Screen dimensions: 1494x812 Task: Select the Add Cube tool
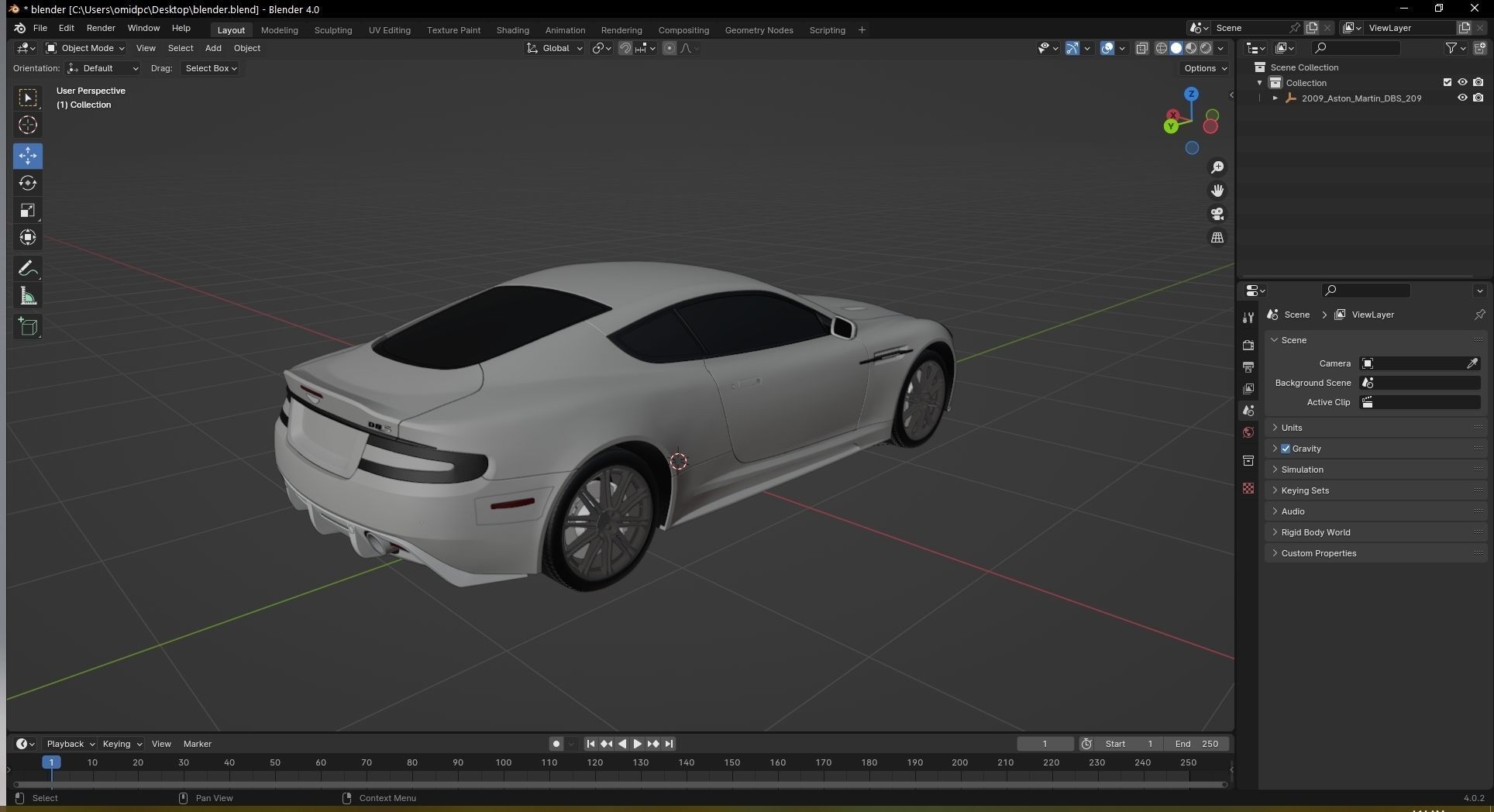(28, 326)
